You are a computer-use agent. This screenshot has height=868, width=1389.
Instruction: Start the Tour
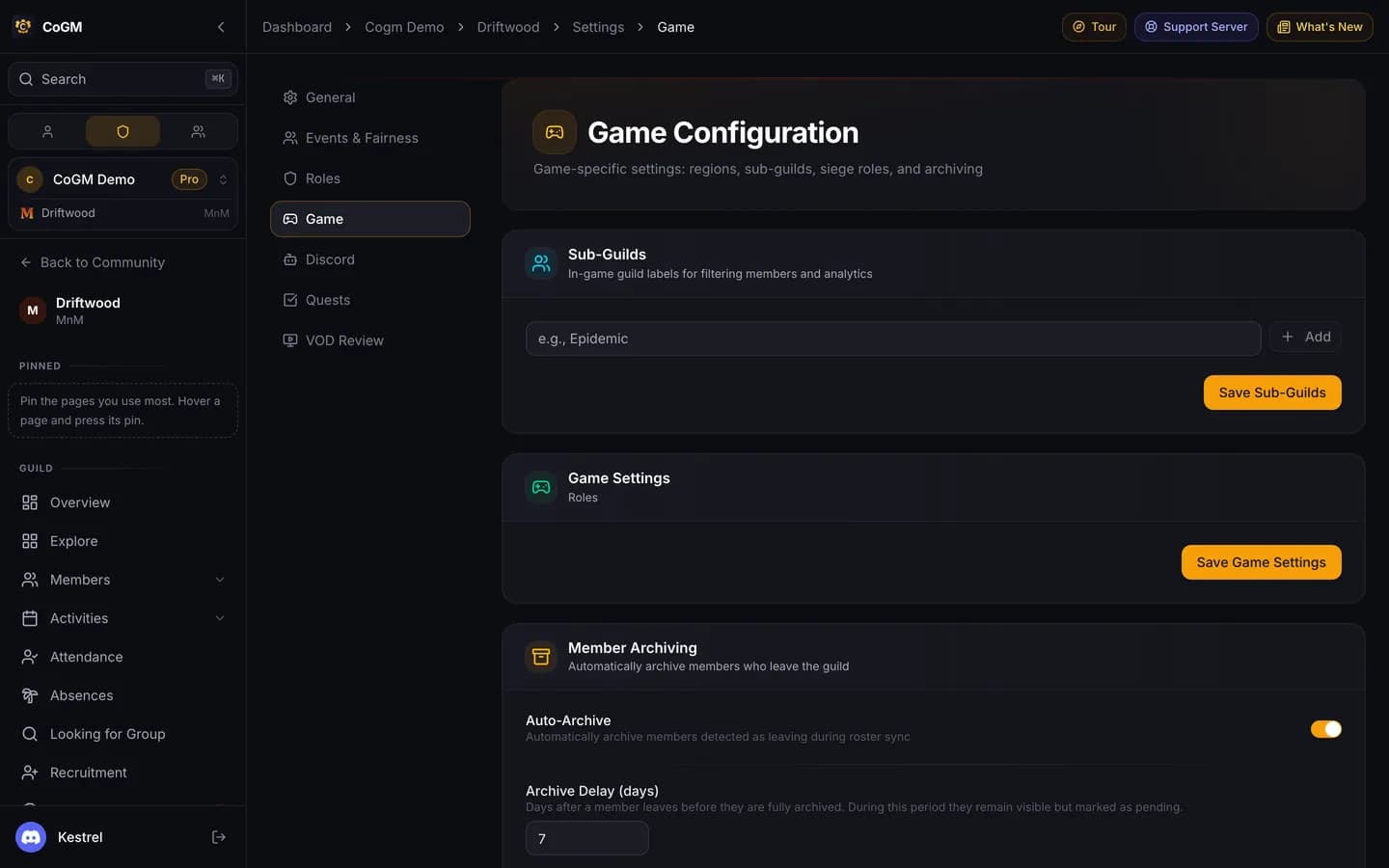click(x=1094, y=27)
